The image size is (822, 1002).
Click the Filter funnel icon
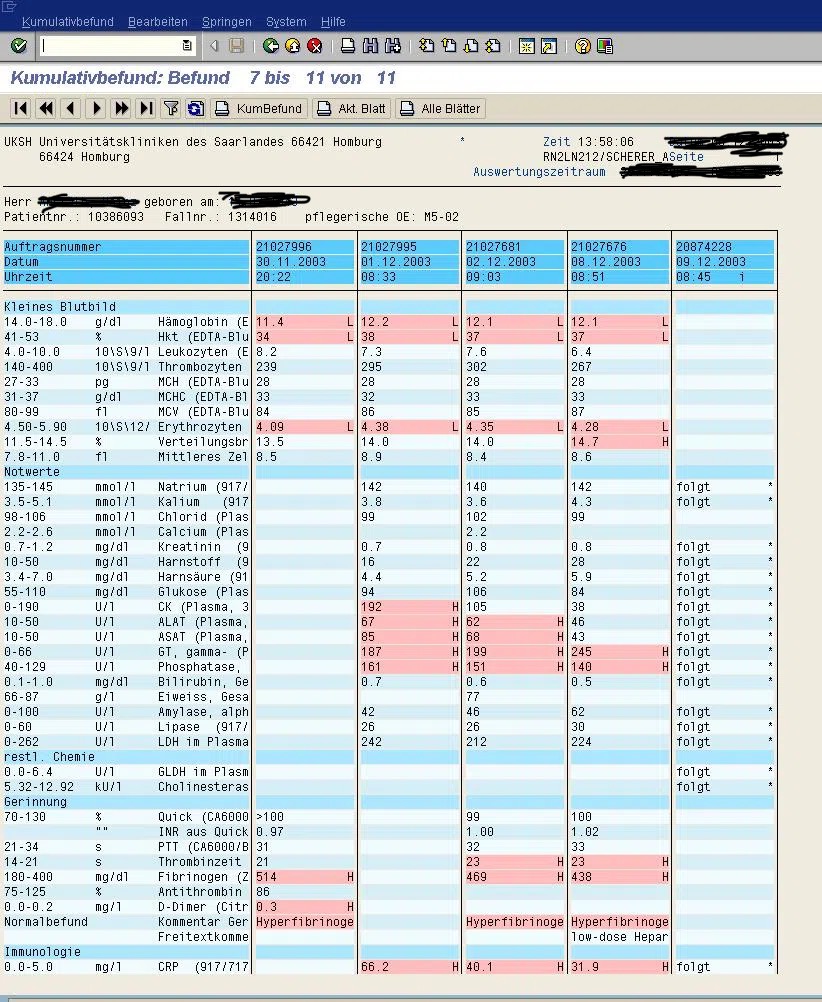coord(171,109)
